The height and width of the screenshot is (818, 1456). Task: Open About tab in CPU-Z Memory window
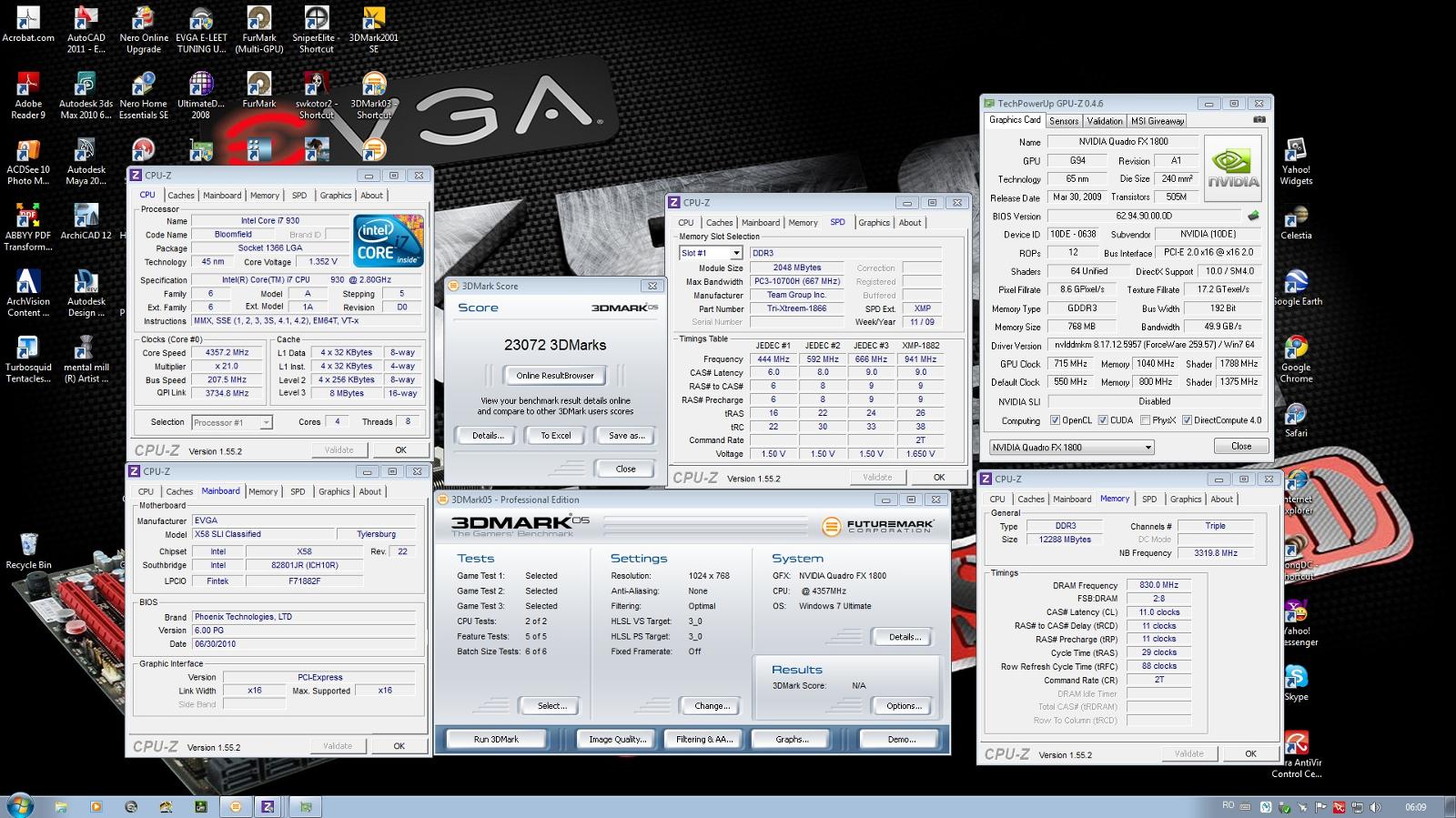click(x=1222, y=500)
